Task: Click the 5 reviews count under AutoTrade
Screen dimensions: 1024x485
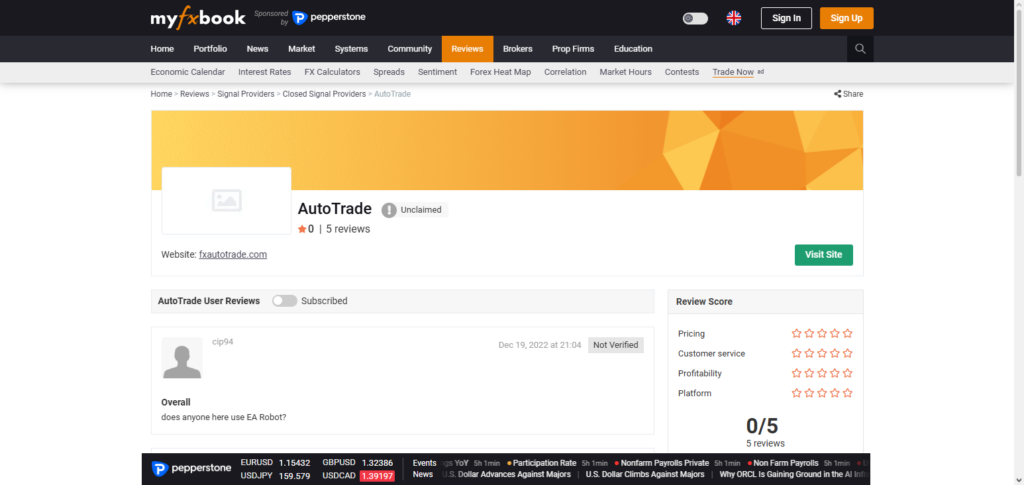Action: click(x=348, y=229)
